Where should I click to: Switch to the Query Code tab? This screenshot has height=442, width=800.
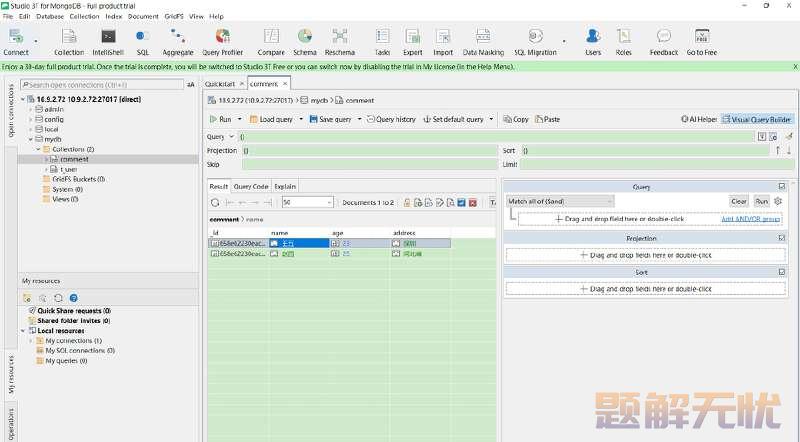[x=251, y=186]
